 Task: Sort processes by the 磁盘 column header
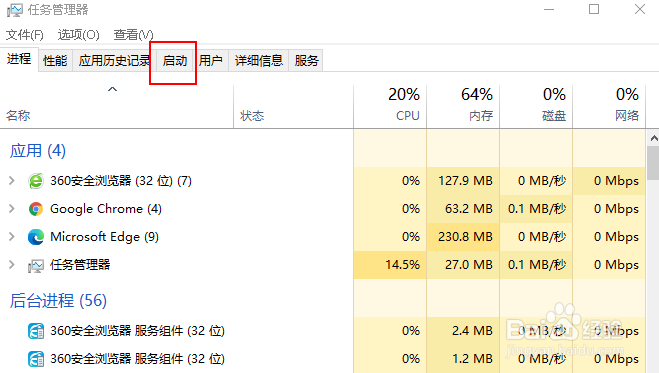(x=536, y=106)
